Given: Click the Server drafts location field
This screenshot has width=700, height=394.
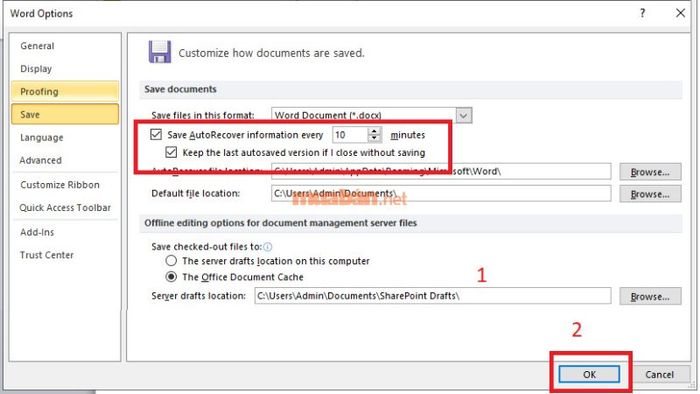Looking at the screenshot, I should (433, 296).
